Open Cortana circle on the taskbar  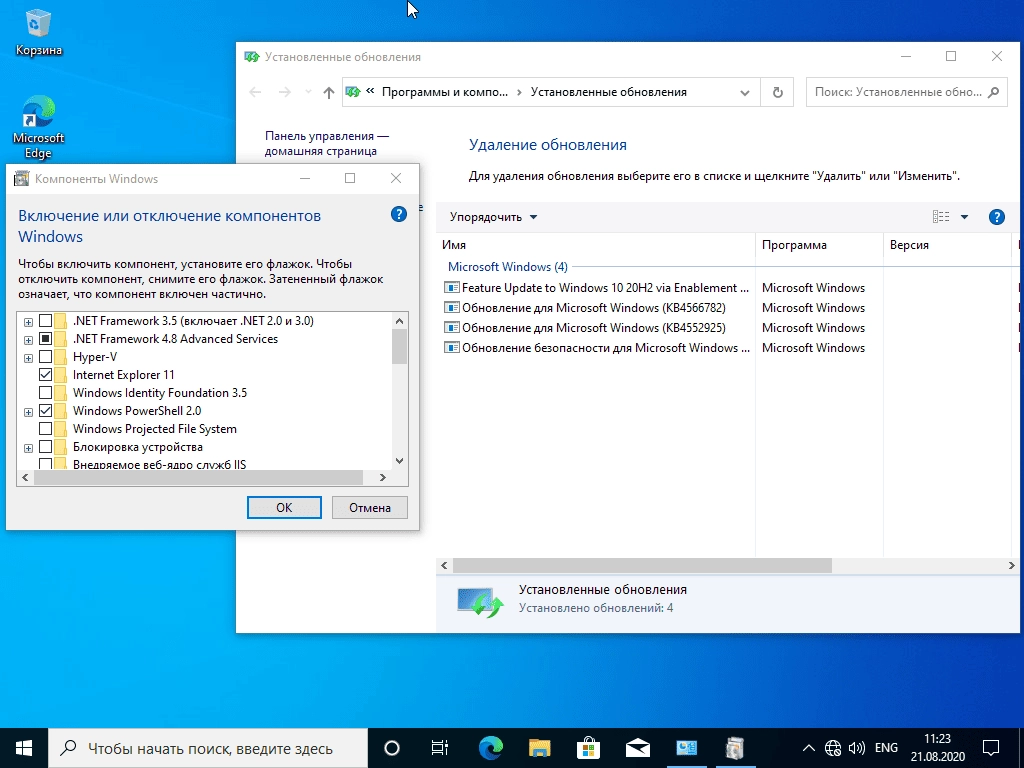tap(392, 748)
